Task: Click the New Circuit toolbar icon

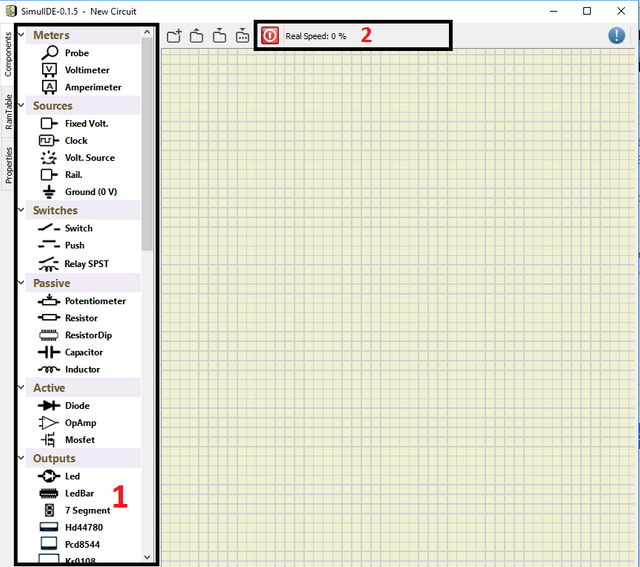Action: tap(174, 36)
